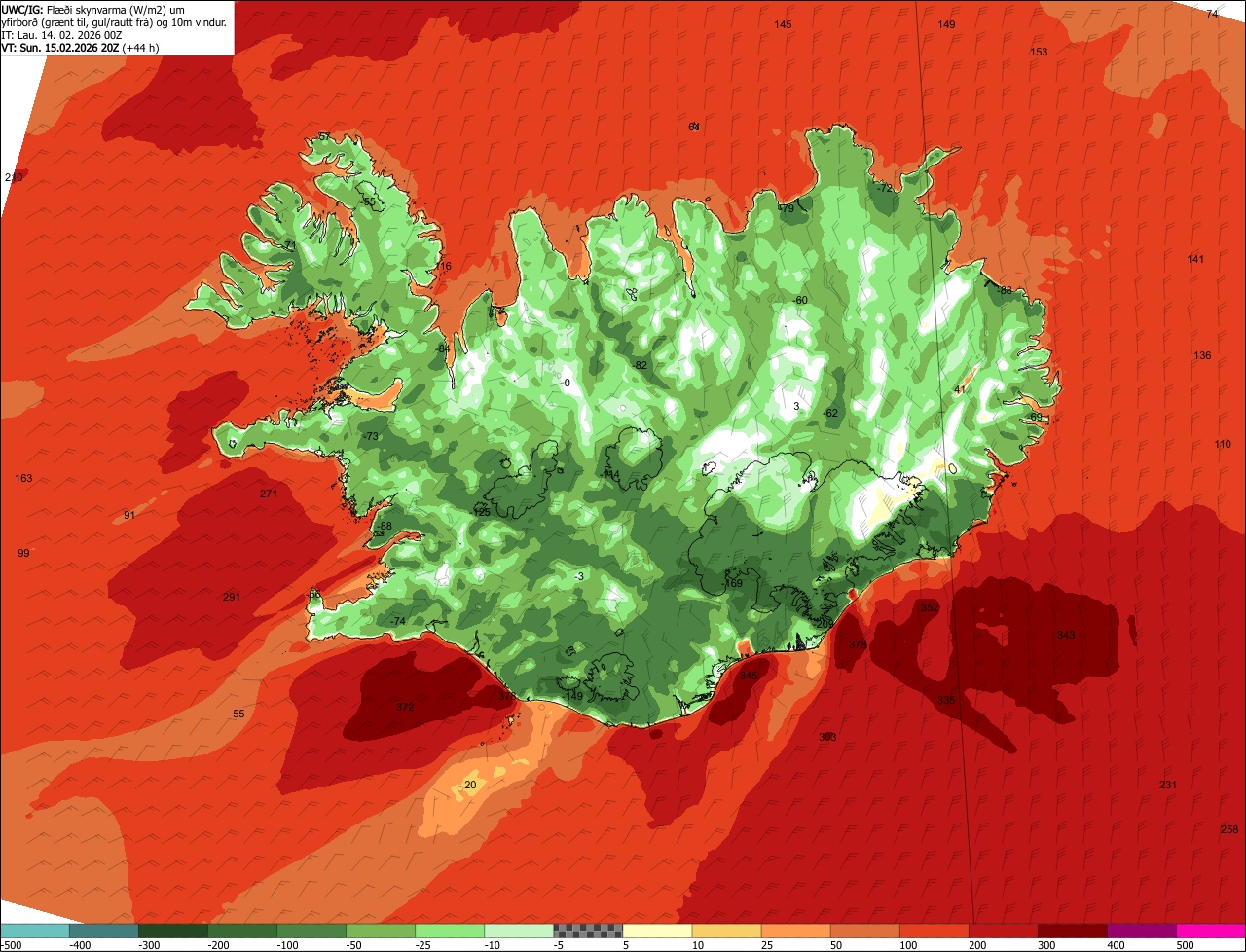Select the light teal legend swatch between -500 and -400
Viewport: 1246px width, 952px height.
tap(34, 931)
